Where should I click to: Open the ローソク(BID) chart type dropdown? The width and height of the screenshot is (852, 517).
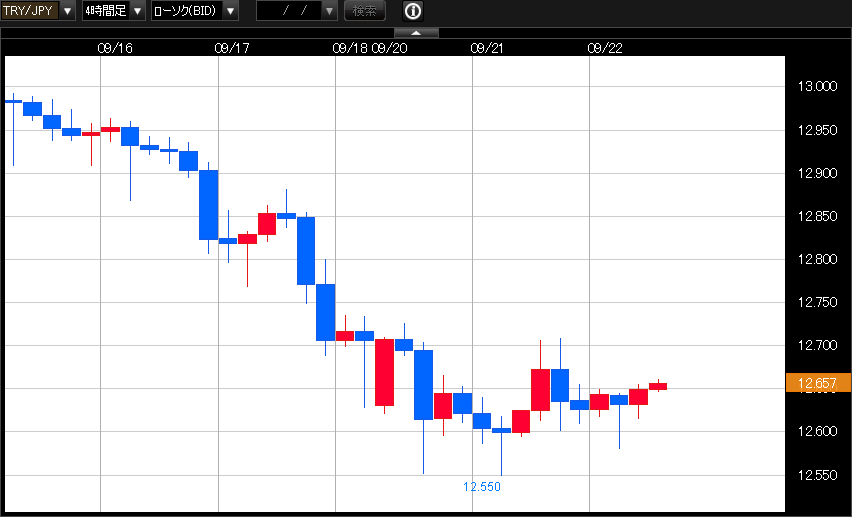tap(230, 11)
